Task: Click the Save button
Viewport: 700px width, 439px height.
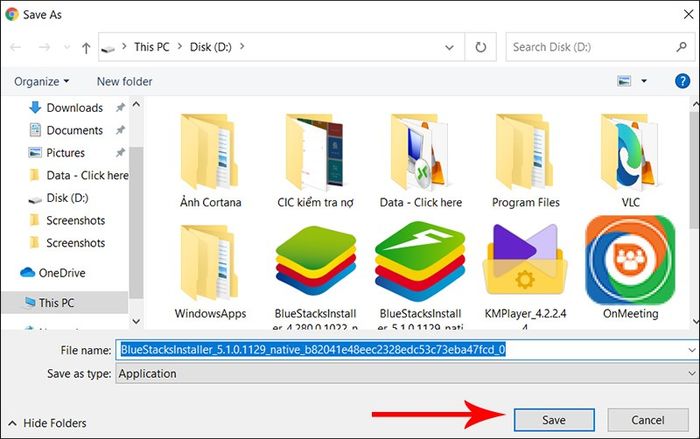Action: (x=554, y=420)
